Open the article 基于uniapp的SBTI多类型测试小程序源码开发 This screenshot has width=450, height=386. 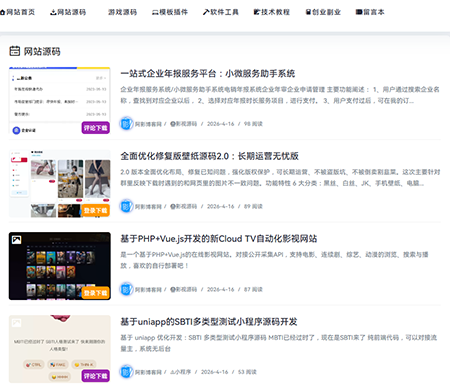click(x=209, y=322)
